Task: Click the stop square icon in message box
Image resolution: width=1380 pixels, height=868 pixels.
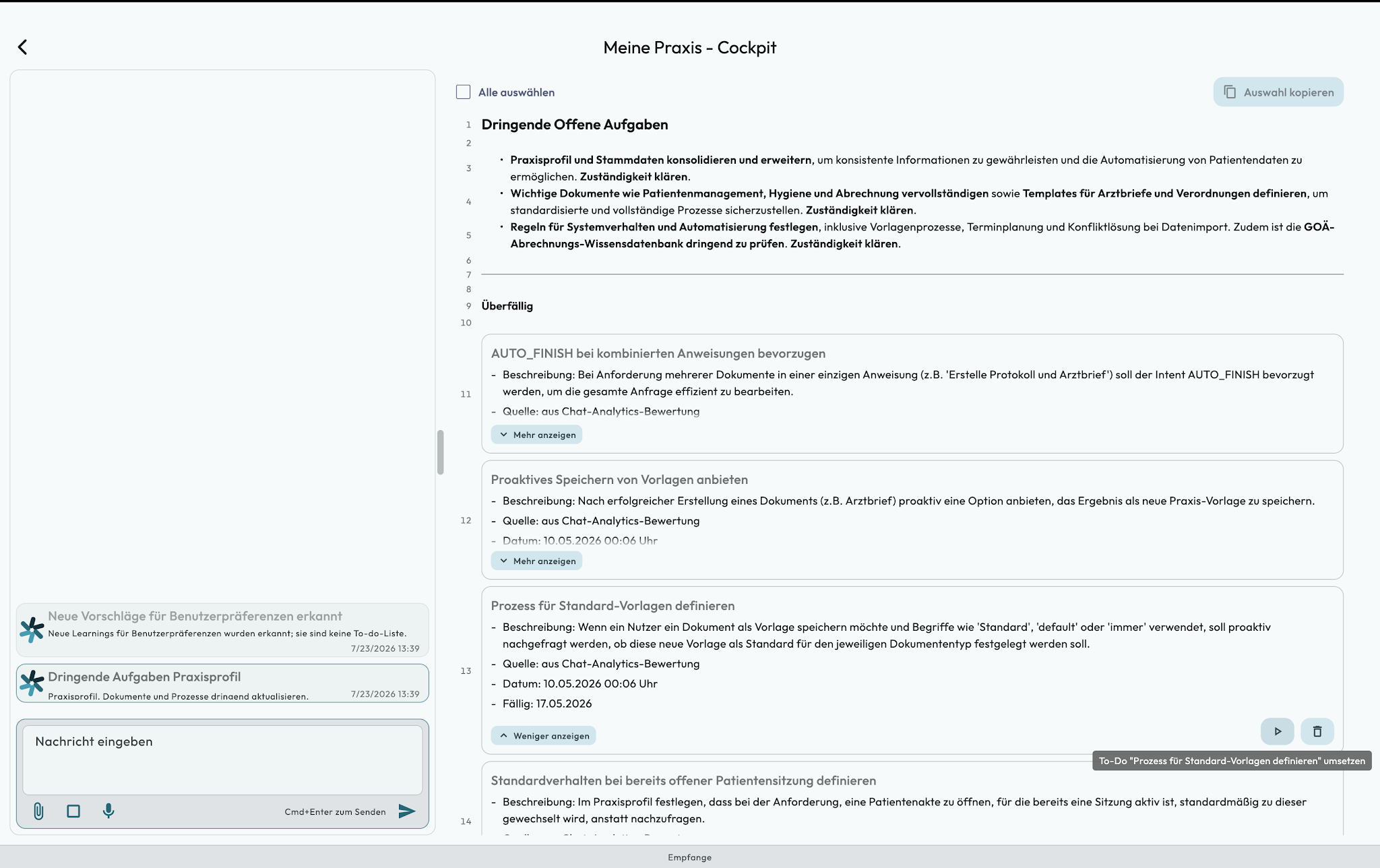Action: pos(73,811)
